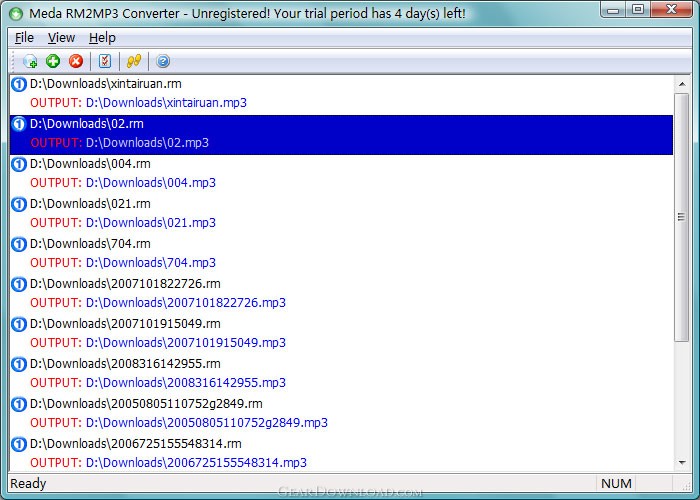Click output path D:\Downloads\704.mp3
This screenshot has width=700, height=500.
point(151,263)
